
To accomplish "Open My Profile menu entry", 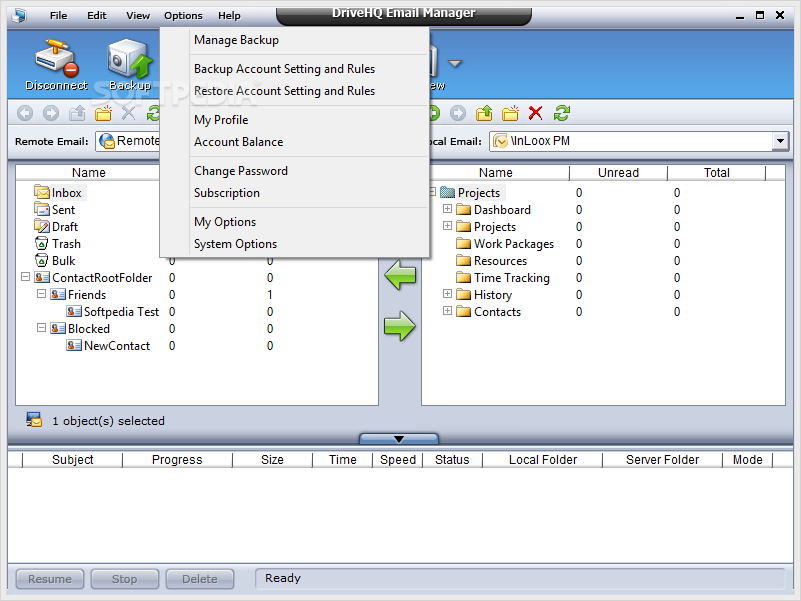I will pos(309,120).
